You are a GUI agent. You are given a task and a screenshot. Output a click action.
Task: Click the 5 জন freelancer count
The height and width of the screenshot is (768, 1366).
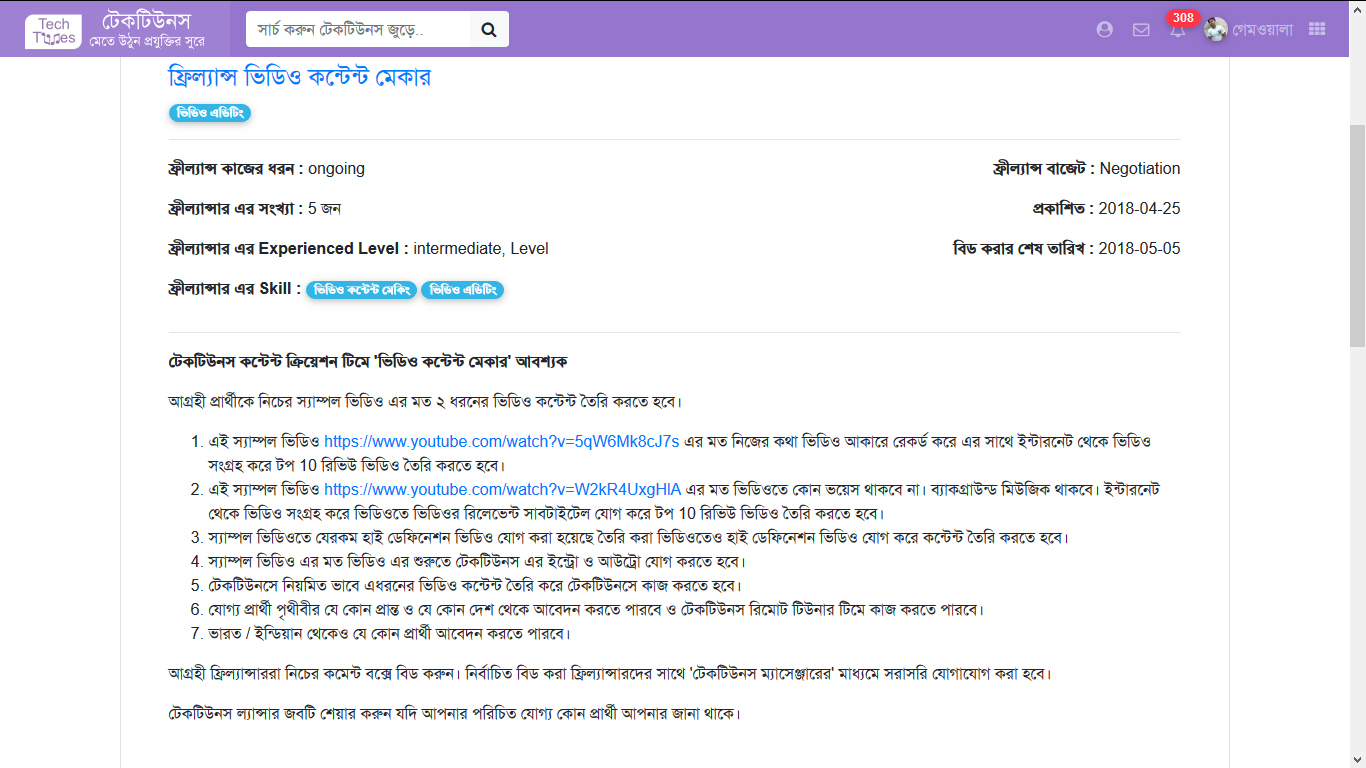[325, 209]
